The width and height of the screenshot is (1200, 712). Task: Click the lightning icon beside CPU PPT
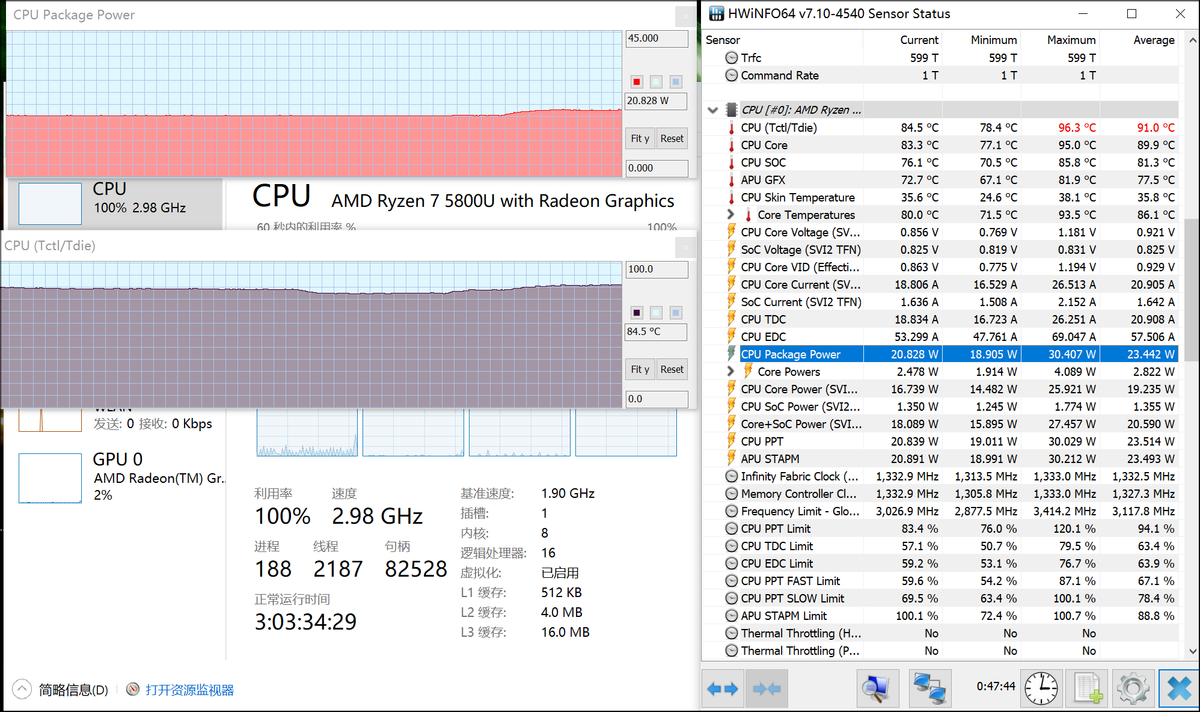tap(731, 441)
